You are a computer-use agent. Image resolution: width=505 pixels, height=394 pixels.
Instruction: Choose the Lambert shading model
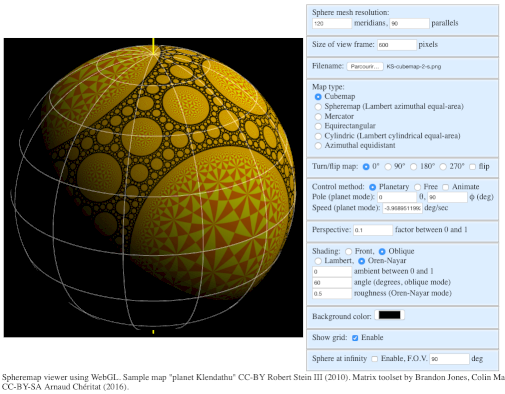[318, 261]
